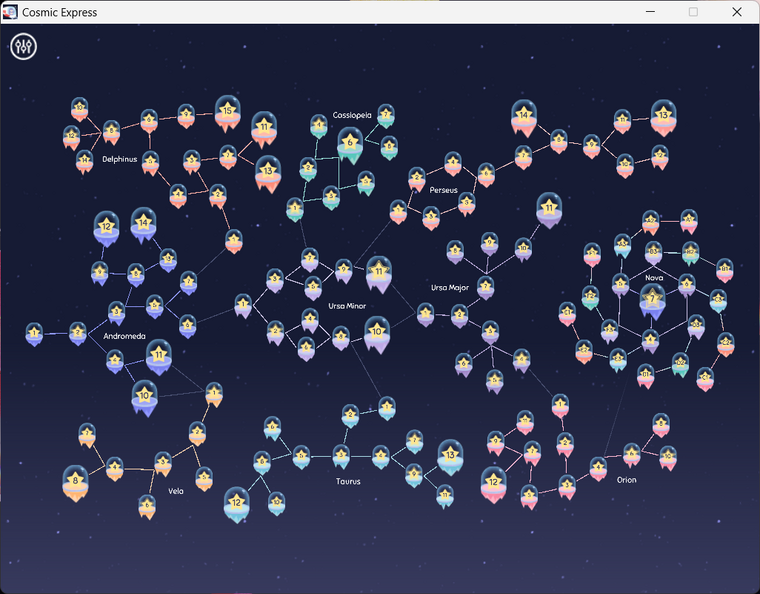Click the Andromeda constellation label
The image size is (760, 594).
(124, 336)
